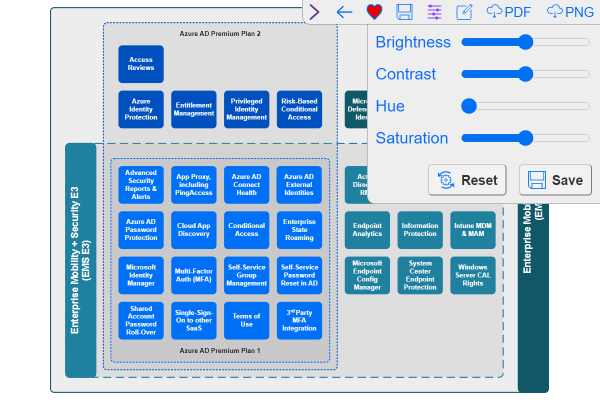Viewport: 600px width, 400px height.
Task: Click the Azure AD Premium Plan 1 label
Action: tap(220, 351)
